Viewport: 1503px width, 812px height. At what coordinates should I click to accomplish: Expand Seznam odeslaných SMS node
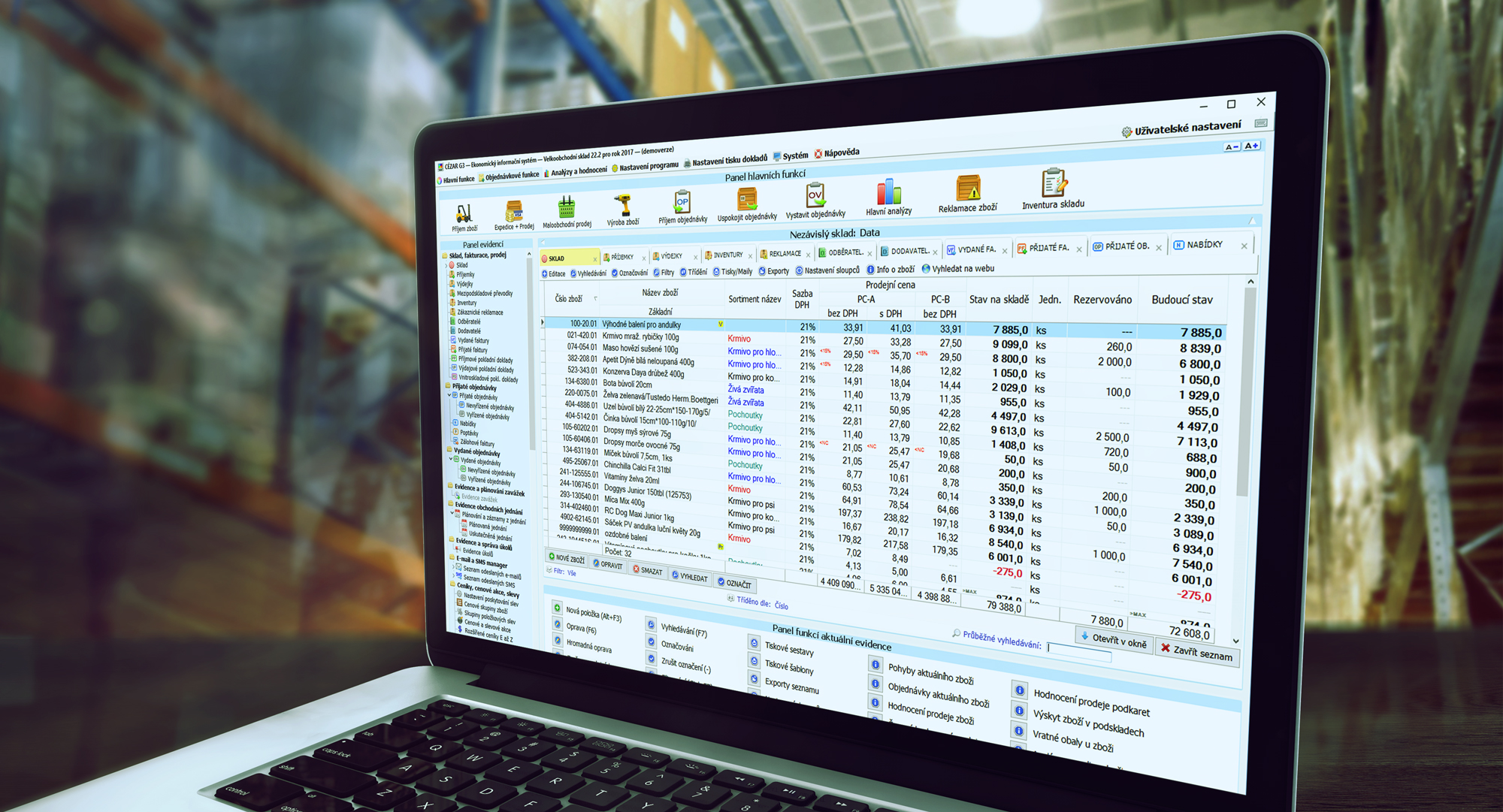[455, 576]
